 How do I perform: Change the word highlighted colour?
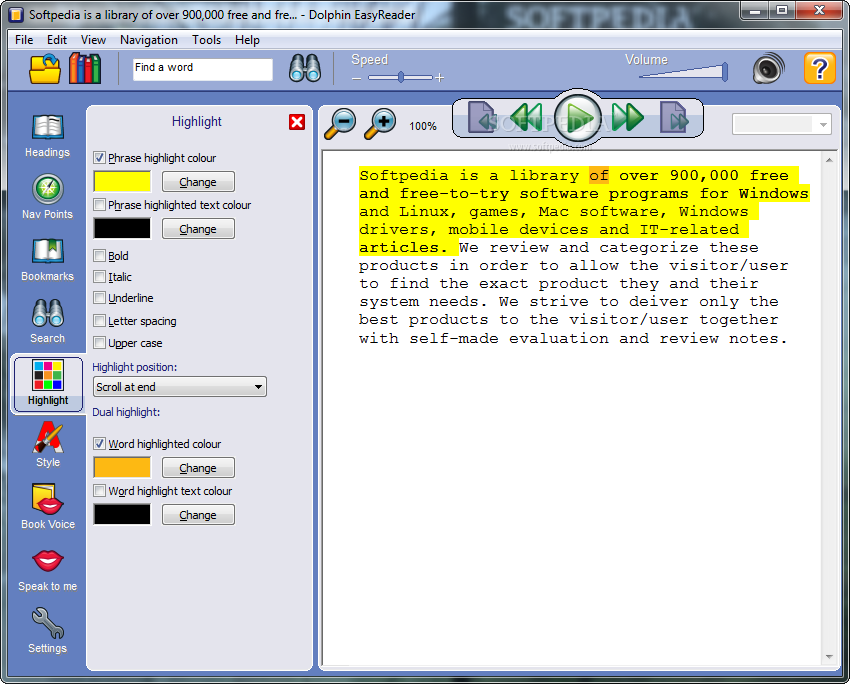tap(198, 468)
